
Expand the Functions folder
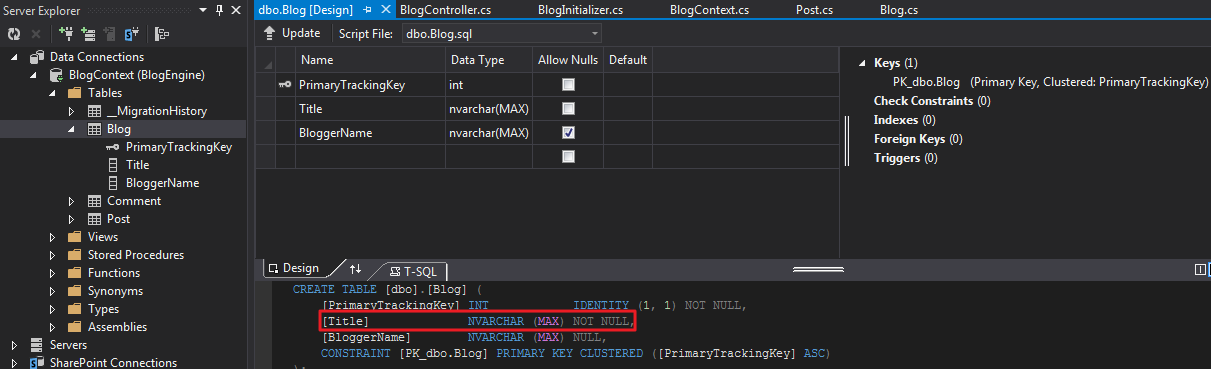pos(53,273)
